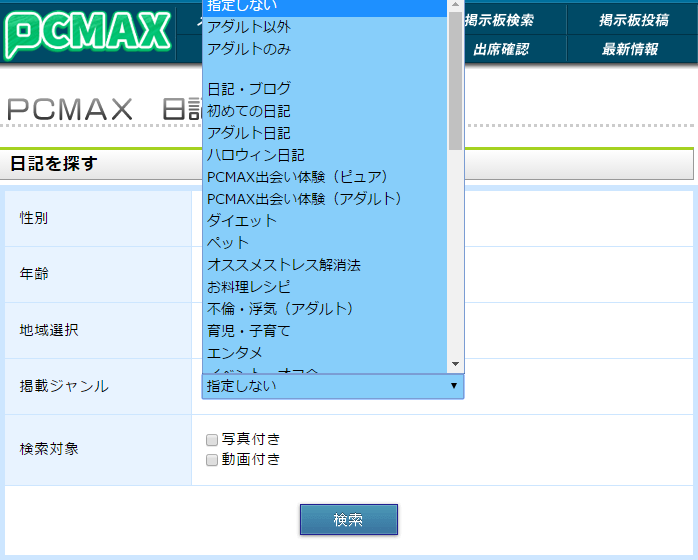
Task: Select PCMAX出会い体験（アダルト）option
Action: point(325,199)
